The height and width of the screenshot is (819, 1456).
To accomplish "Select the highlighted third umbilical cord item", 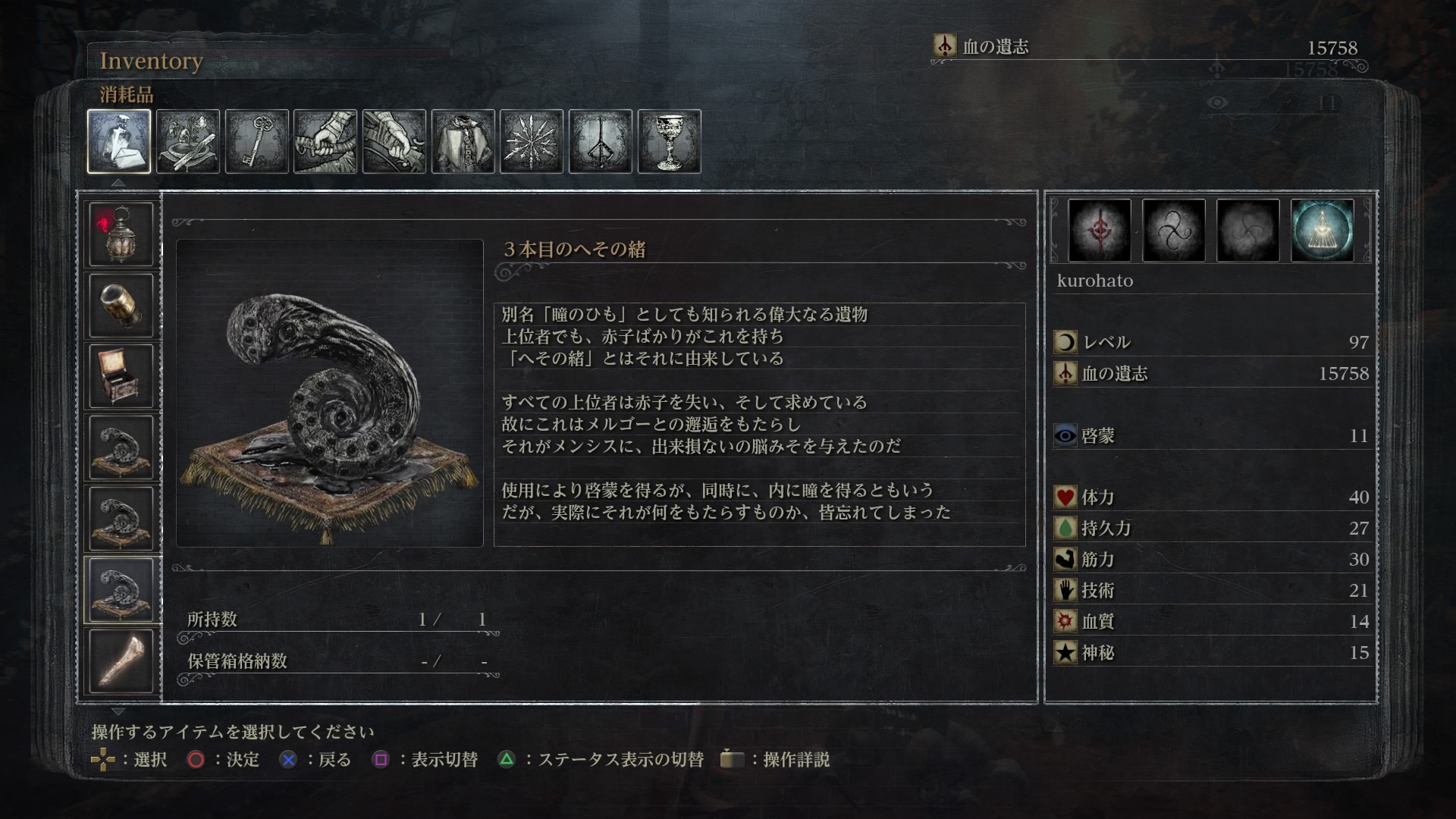I will pyautogui.click(x=121, y=590).
